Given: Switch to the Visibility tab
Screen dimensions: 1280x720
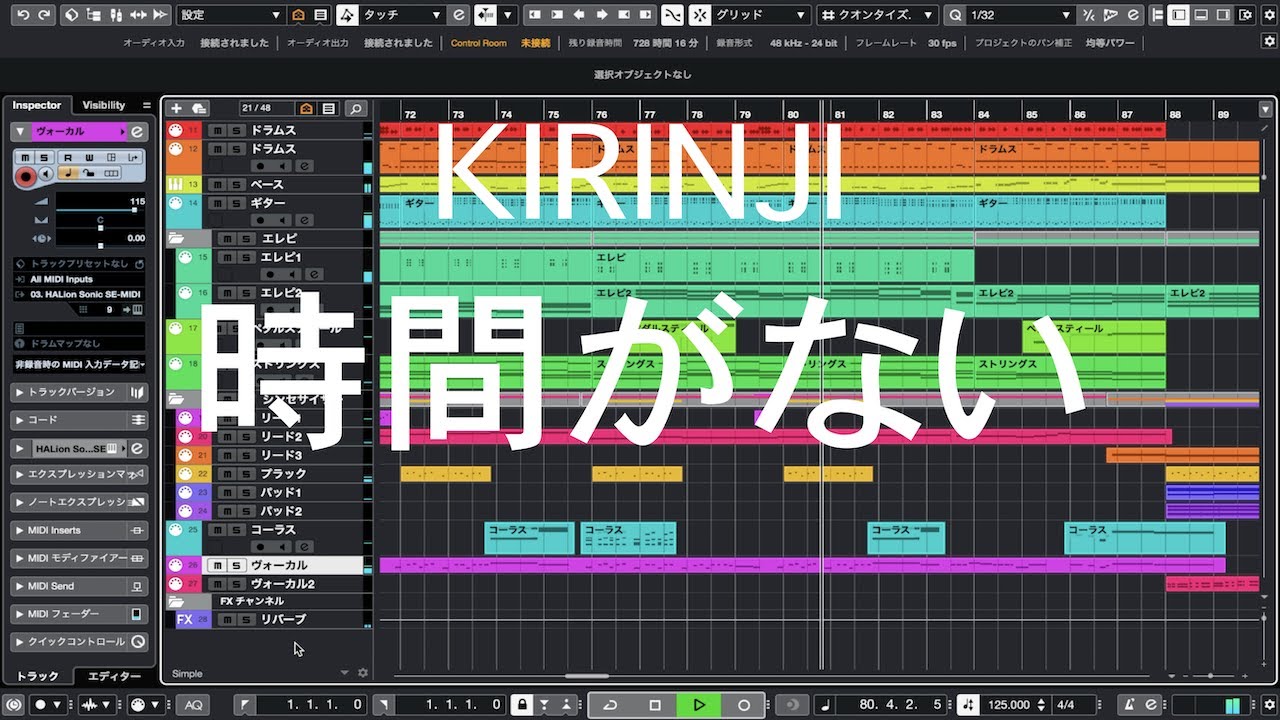Looking at the screenshot, I should (104, 105).
